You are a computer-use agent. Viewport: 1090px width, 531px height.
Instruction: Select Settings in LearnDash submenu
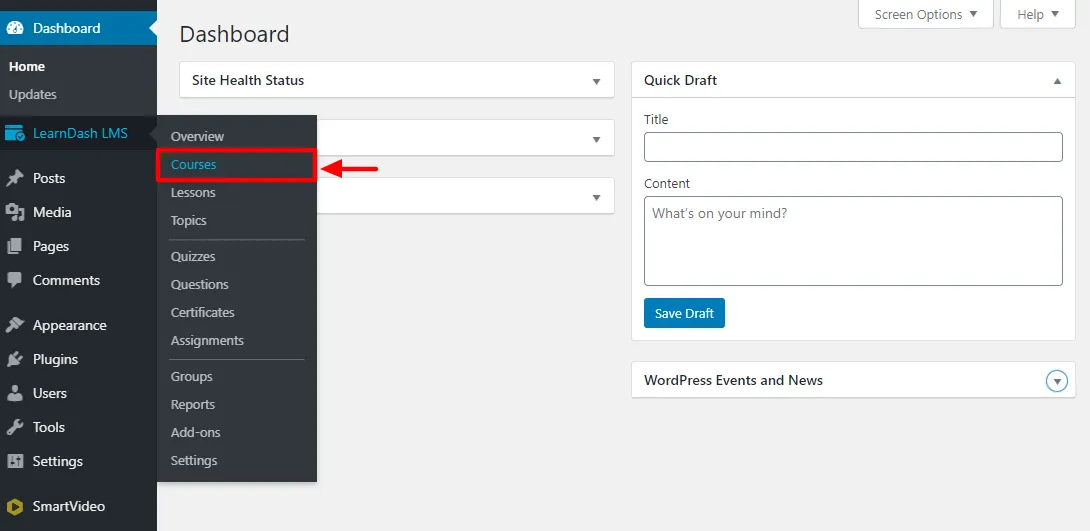194,461
